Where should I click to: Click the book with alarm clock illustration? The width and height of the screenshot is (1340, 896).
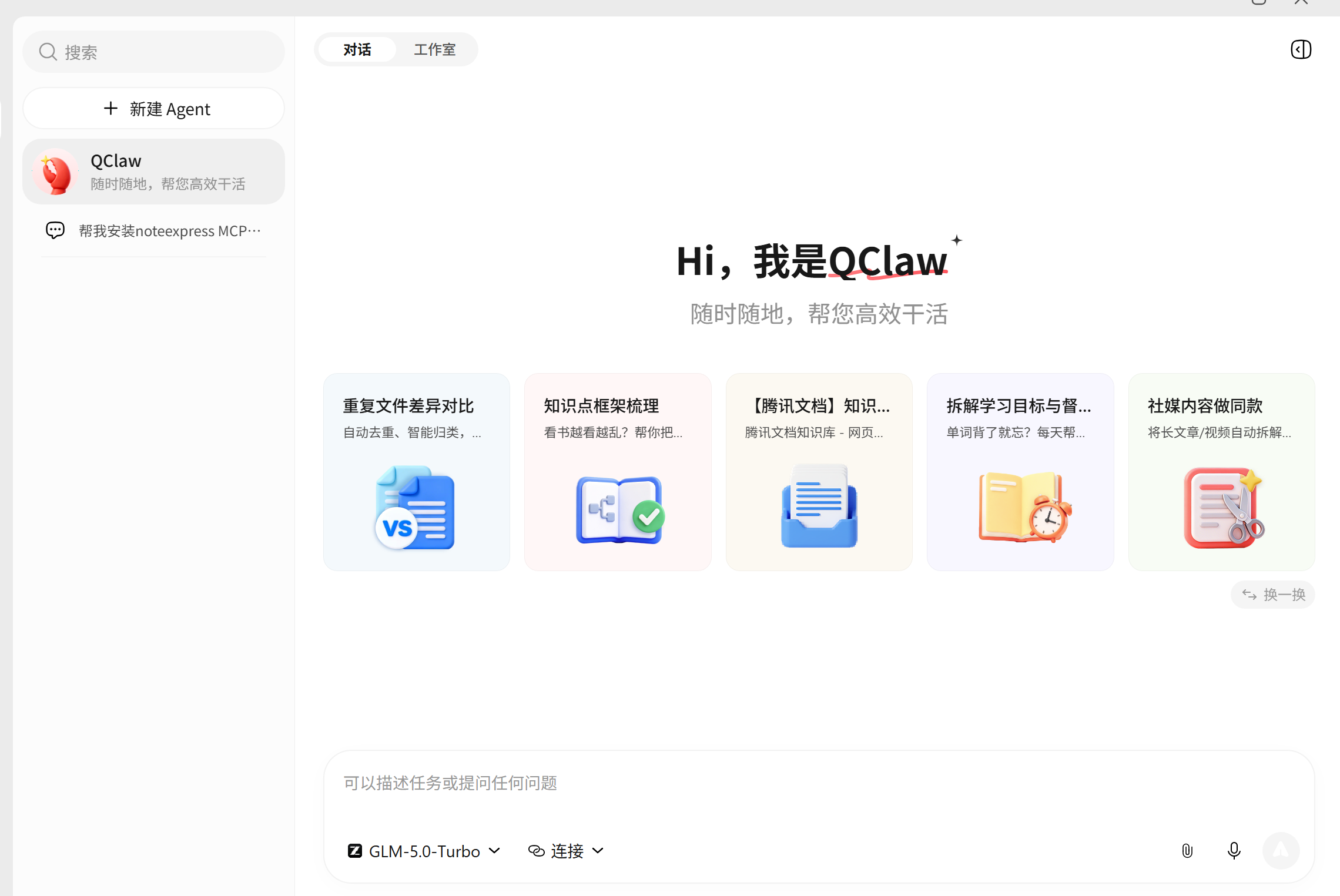1024,507
